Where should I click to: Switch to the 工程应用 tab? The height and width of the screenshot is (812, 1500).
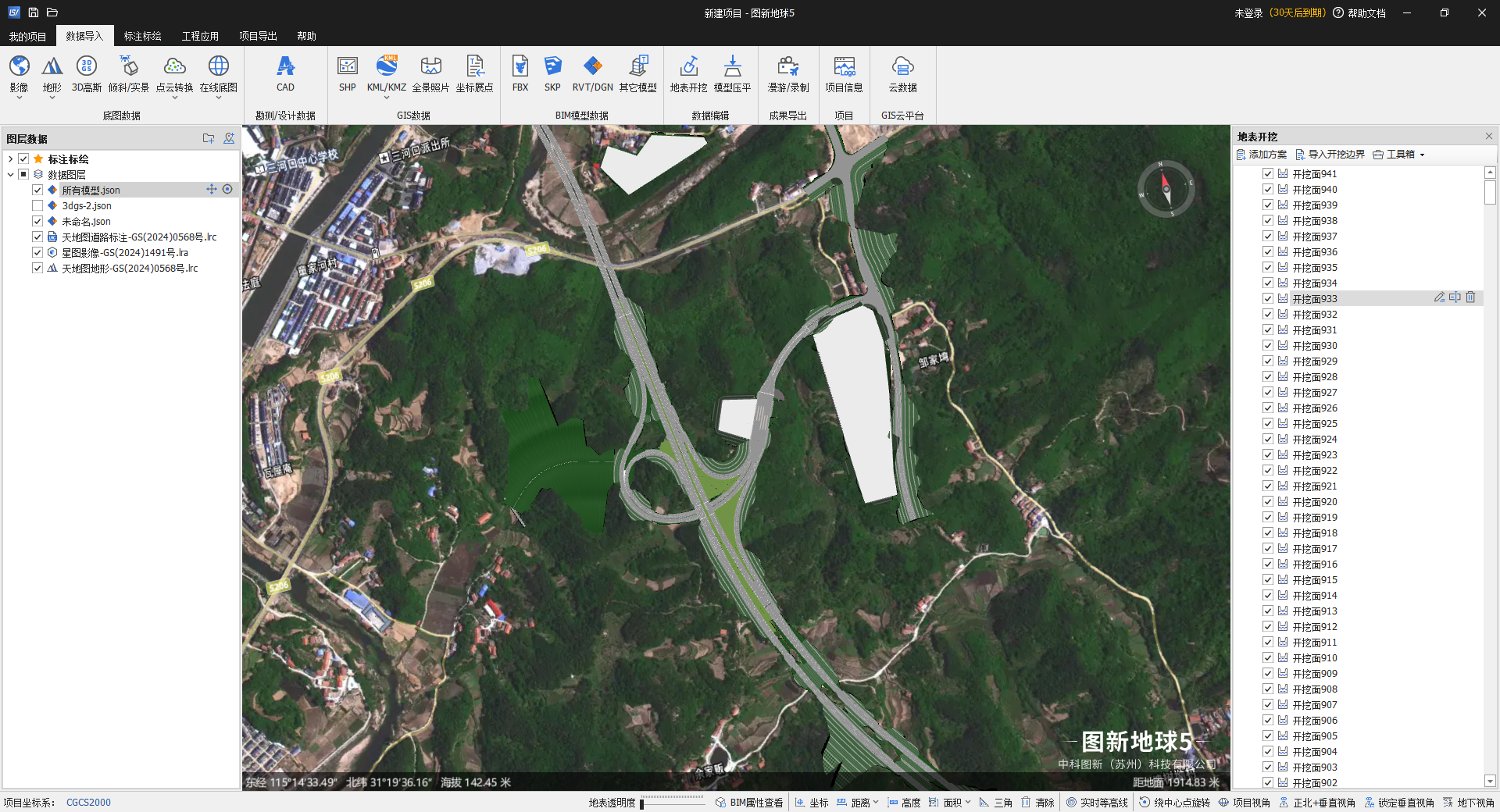[x=200, y=36]
